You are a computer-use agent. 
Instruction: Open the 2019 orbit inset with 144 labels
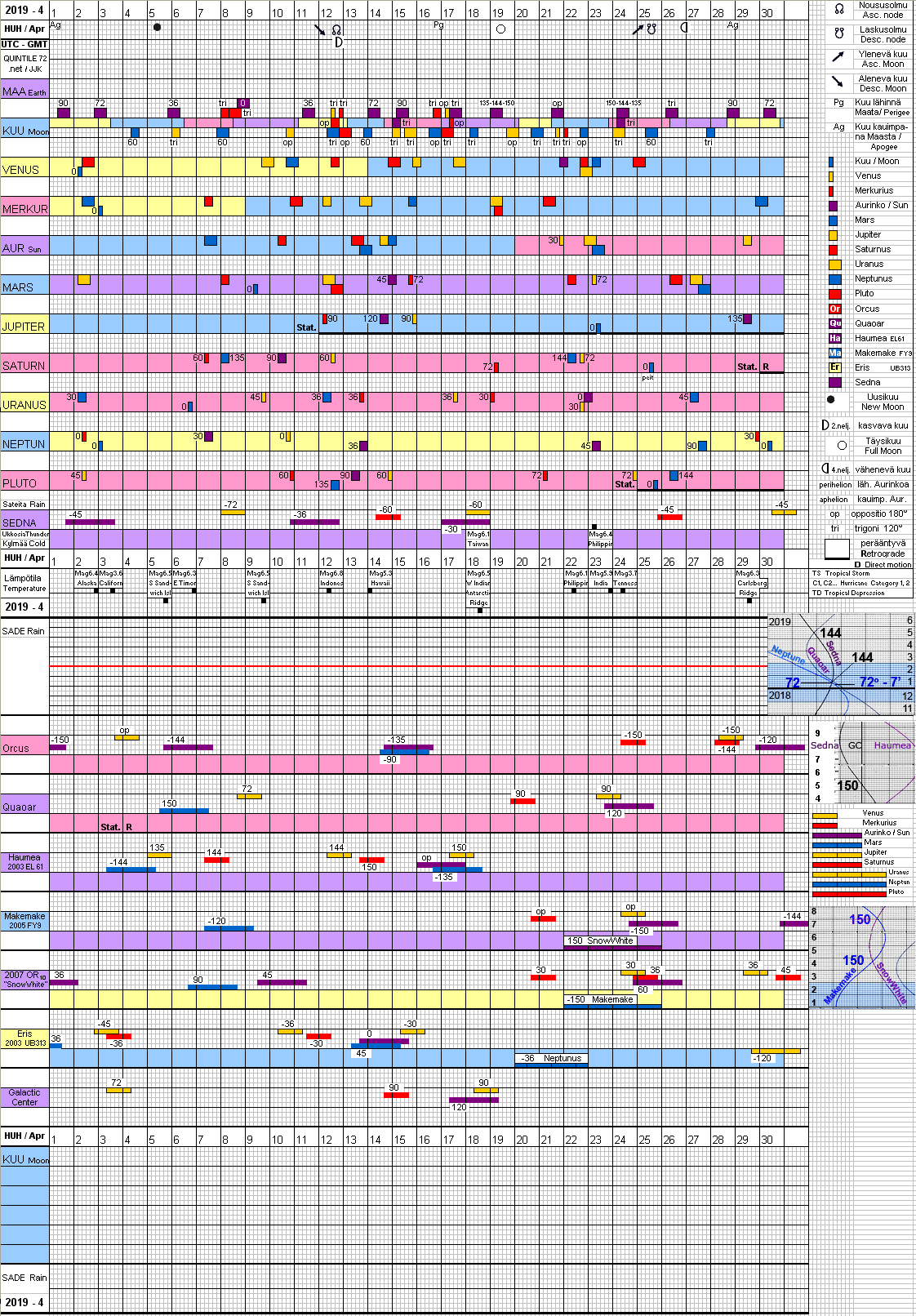[x=841, y=663]
